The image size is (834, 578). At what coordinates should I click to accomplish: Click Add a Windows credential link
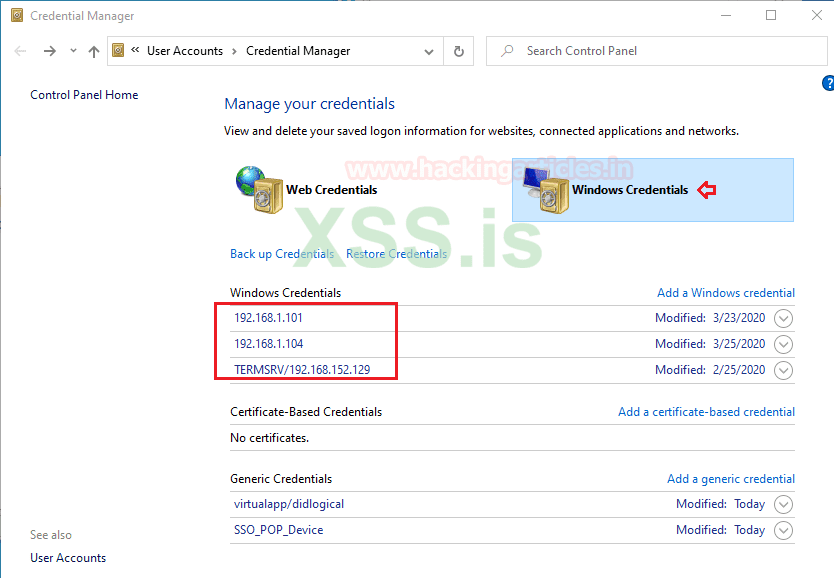(726, 293)
